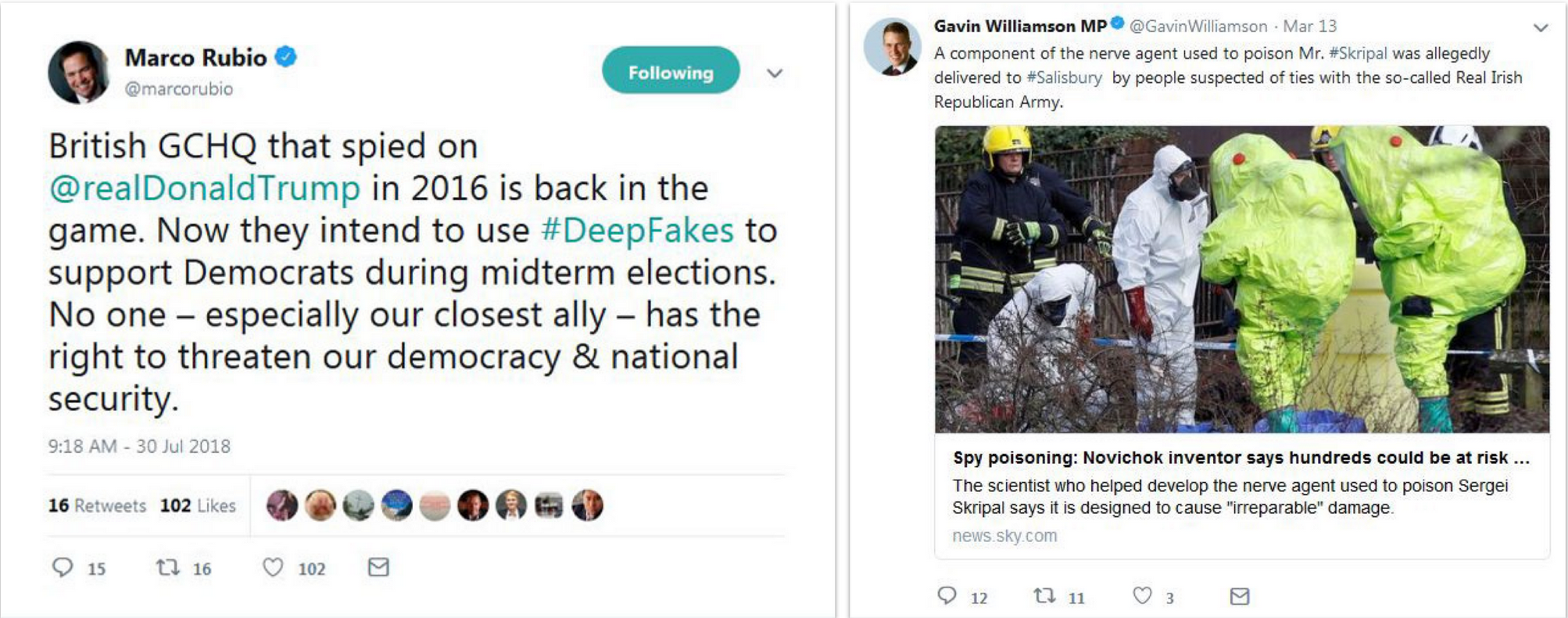This screenshot has width=1568, height=618.
Task: Share Gavin Williamson's tweet by message icon
Action: pos(1239,596)
